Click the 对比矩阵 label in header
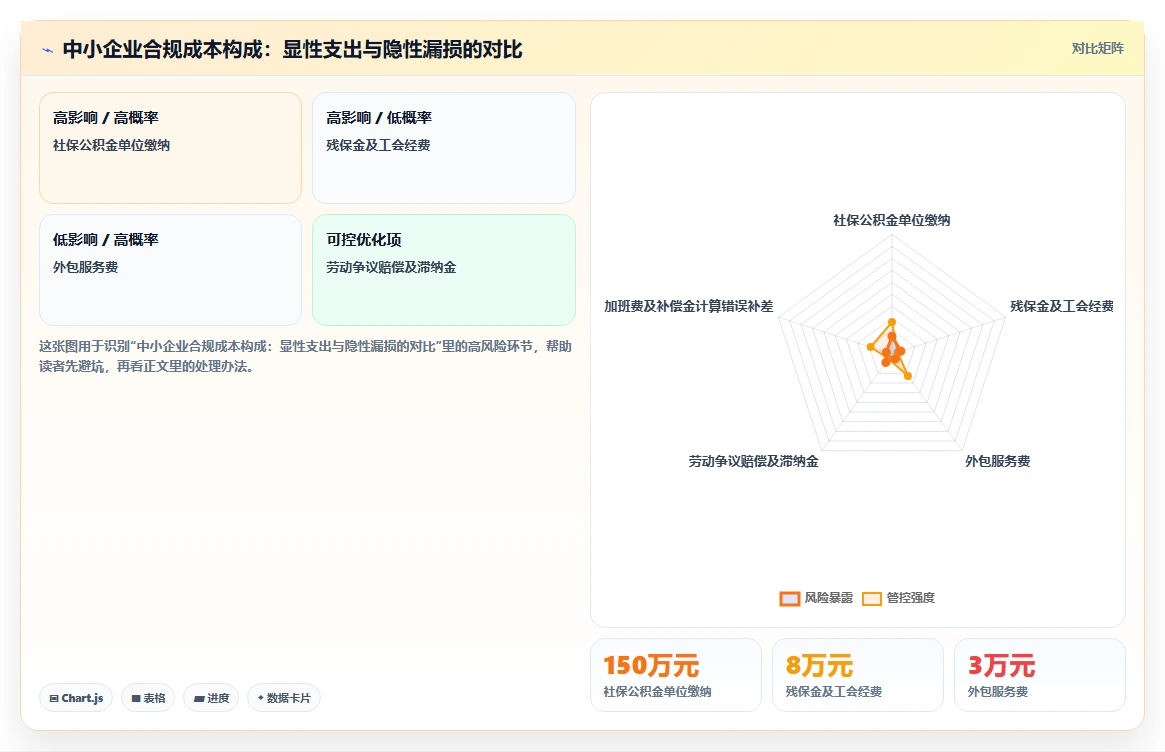The image size is (1165, 752). point(1097,48)
